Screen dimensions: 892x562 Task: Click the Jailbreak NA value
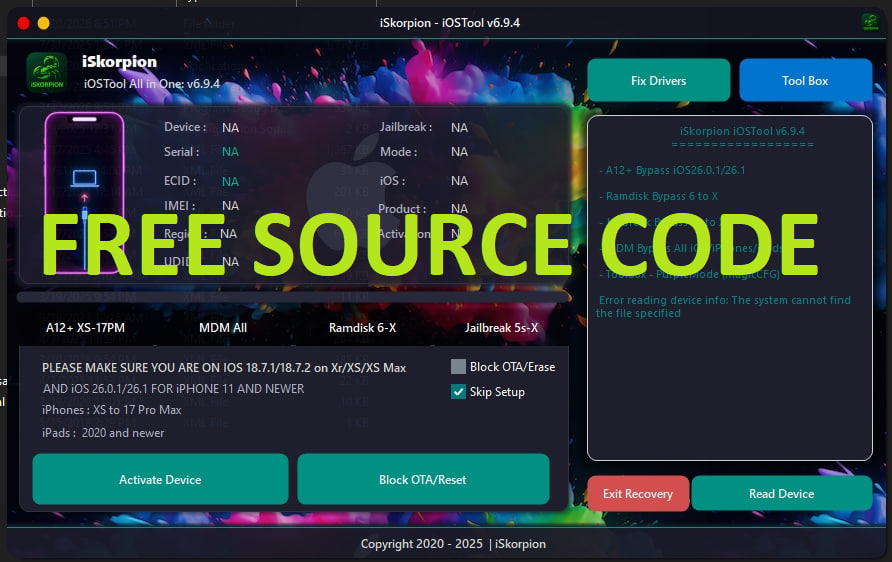(x=460, y=127)
